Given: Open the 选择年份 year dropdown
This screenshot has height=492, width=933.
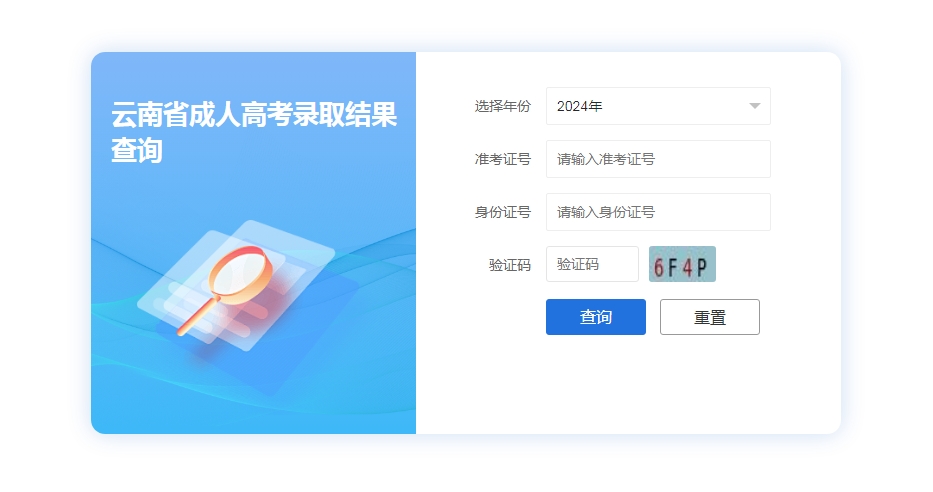Looking at the screenshot, I should click(x=658, y=106).
